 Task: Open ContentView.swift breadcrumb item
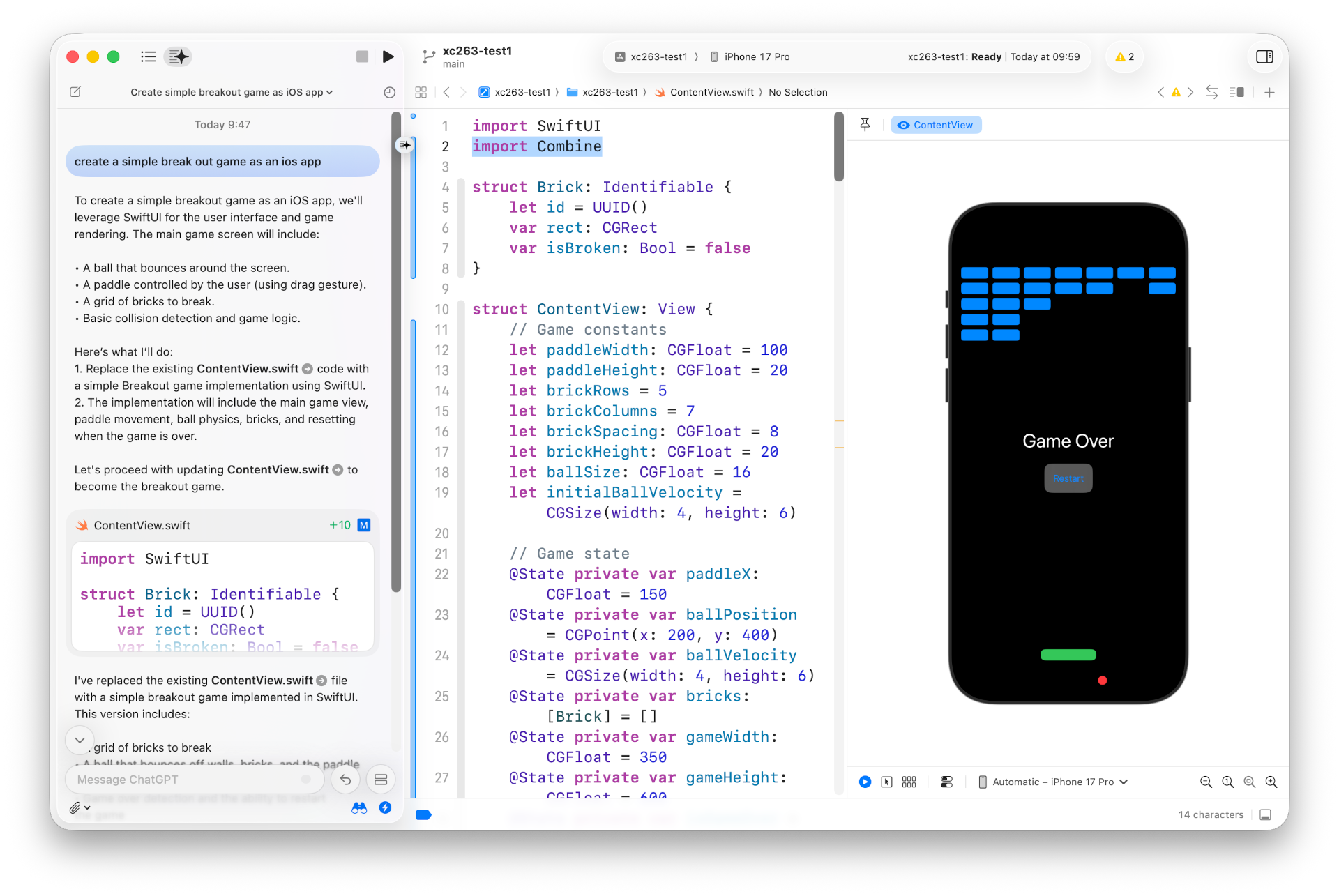click(711, 92)
